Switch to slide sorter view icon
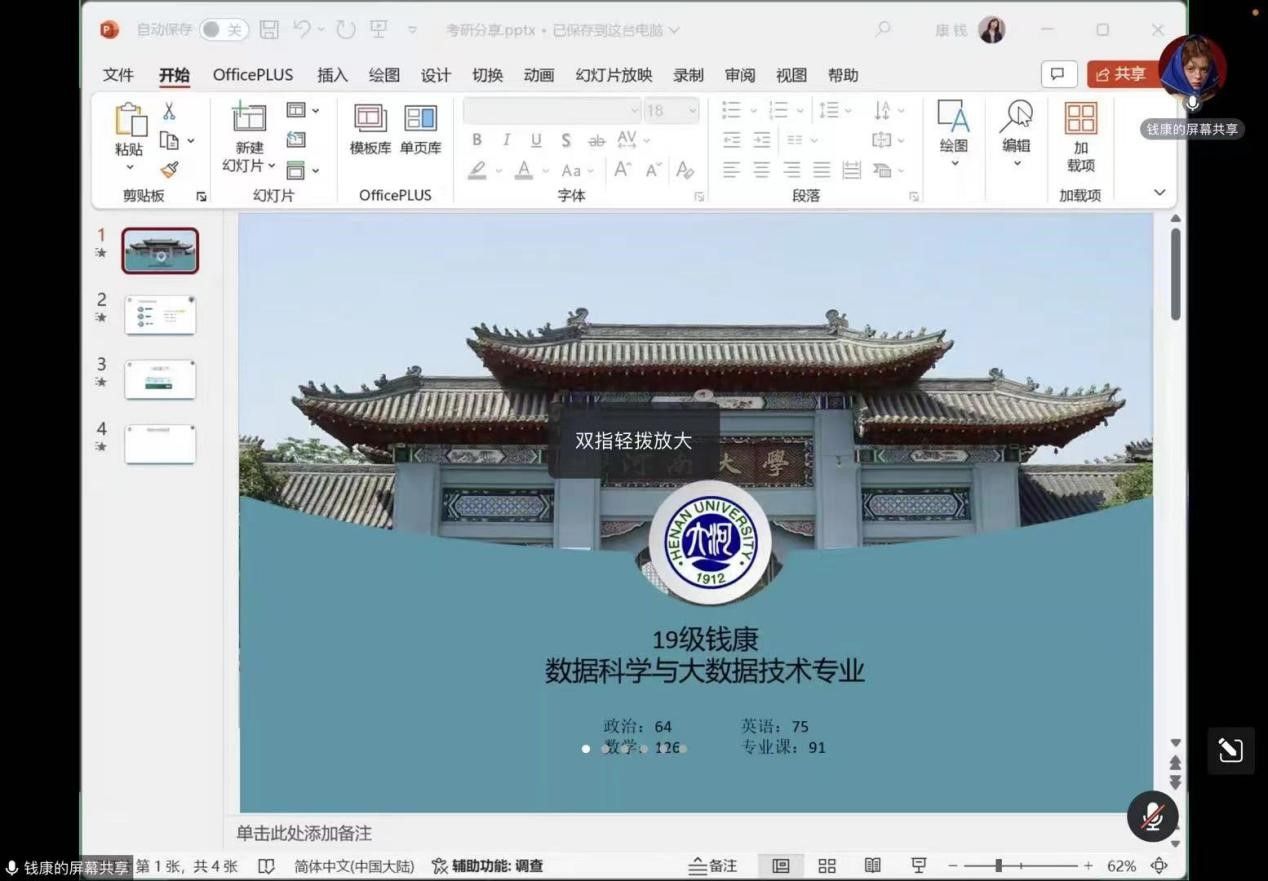 pos(827,866)
